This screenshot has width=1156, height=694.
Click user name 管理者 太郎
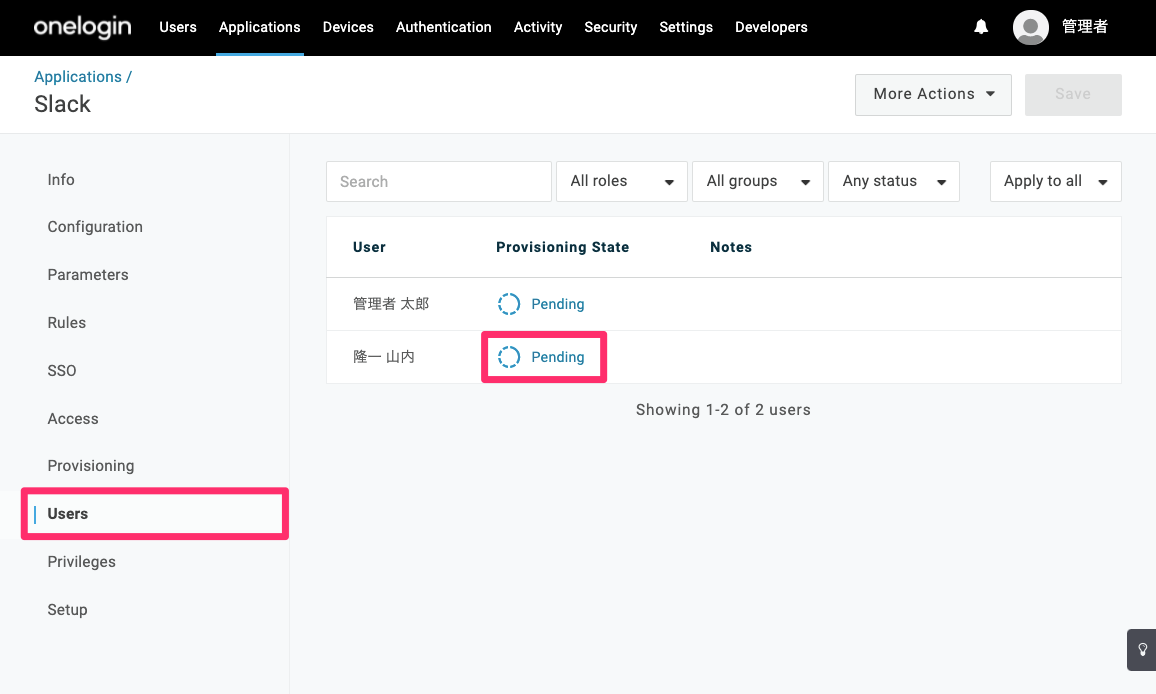click(391, 304)
